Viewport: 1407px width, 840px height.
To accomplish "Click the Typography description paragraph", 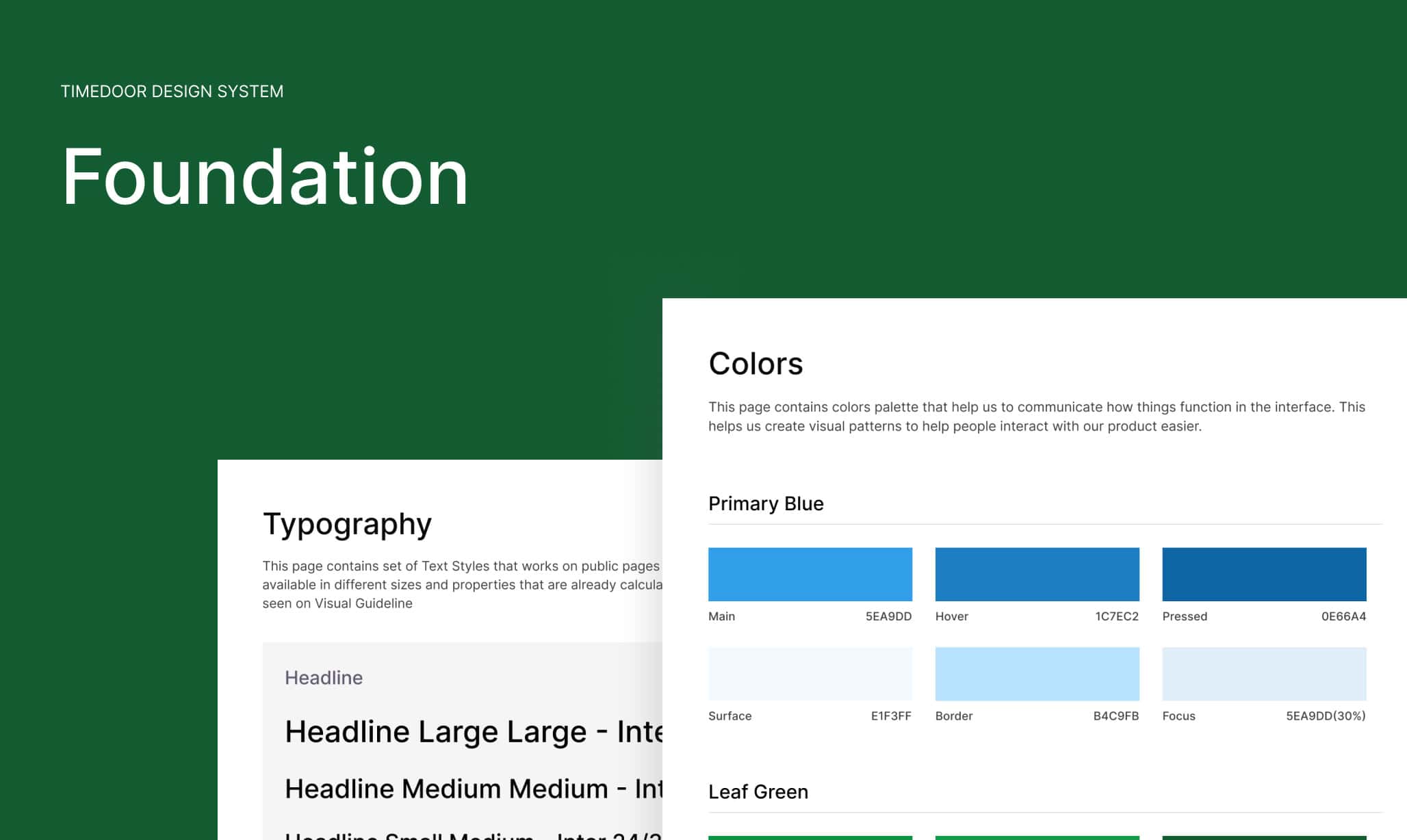I will coord(462,584).
